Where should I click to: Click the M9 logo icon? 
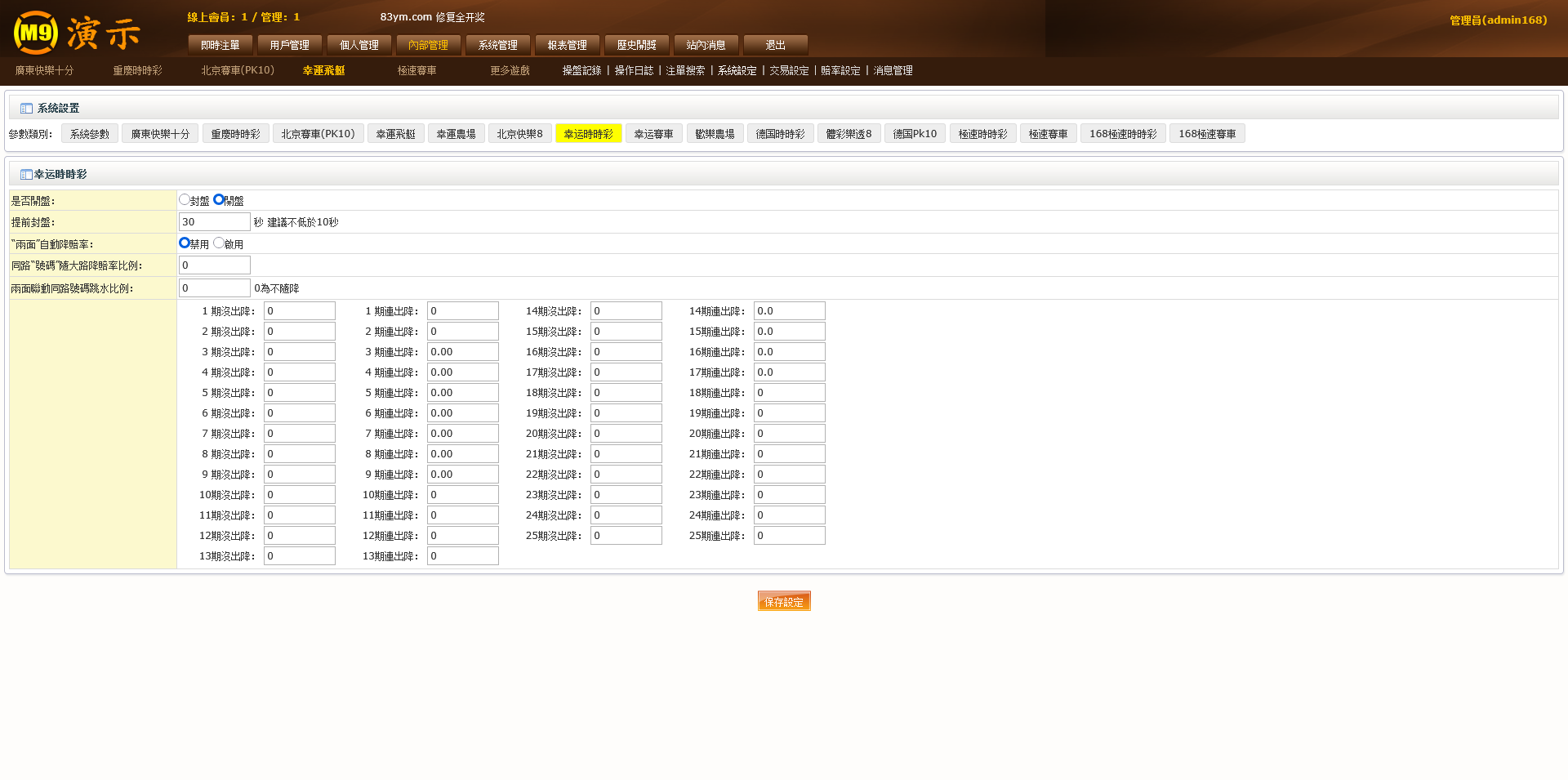[36, 33]
